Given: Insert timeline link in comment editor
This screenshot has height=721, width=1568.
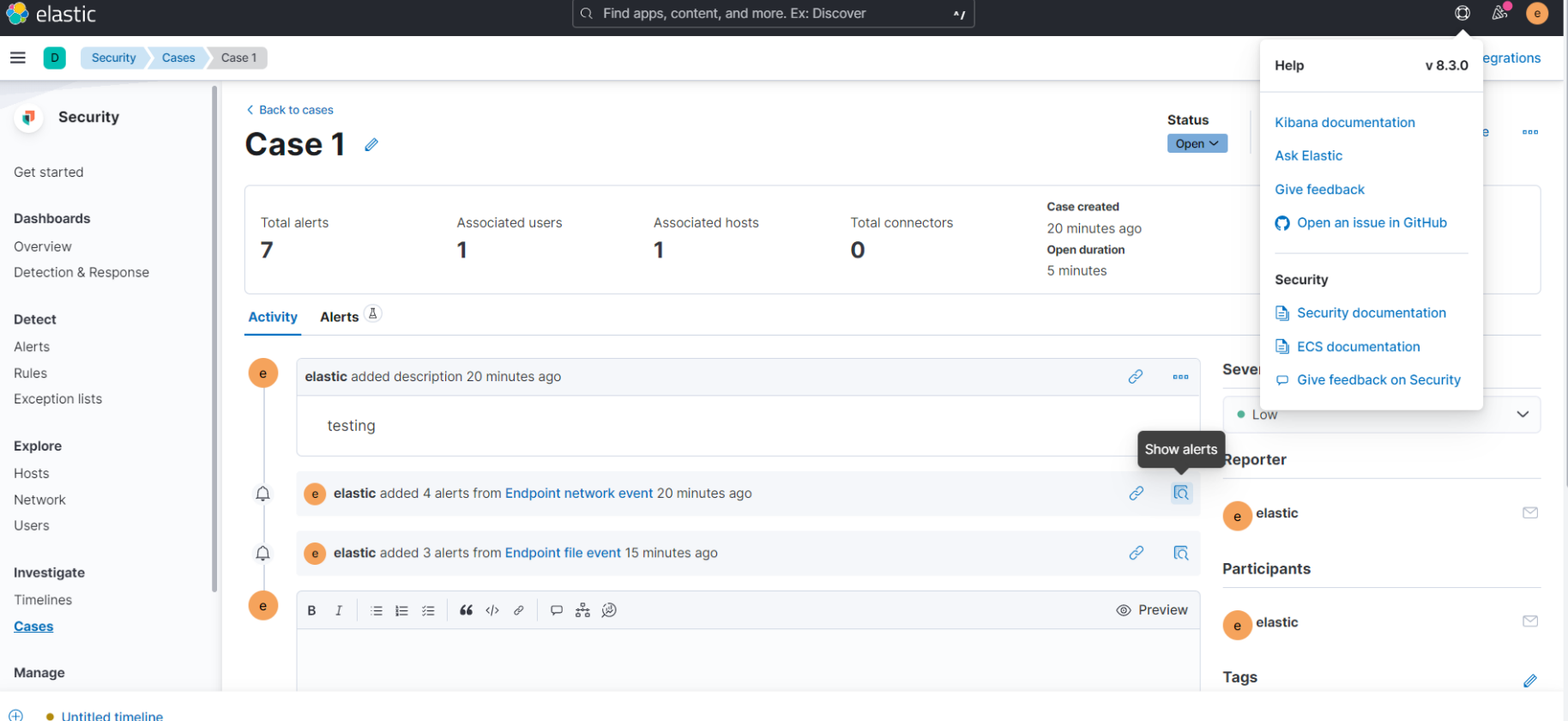Looking at the screenshot, I should click(583, 610).
